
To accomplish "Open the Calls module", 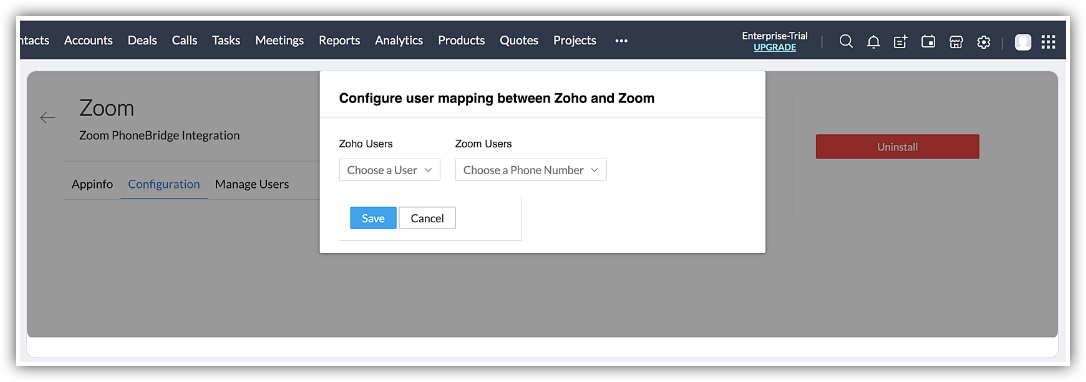I will (184, 40).
